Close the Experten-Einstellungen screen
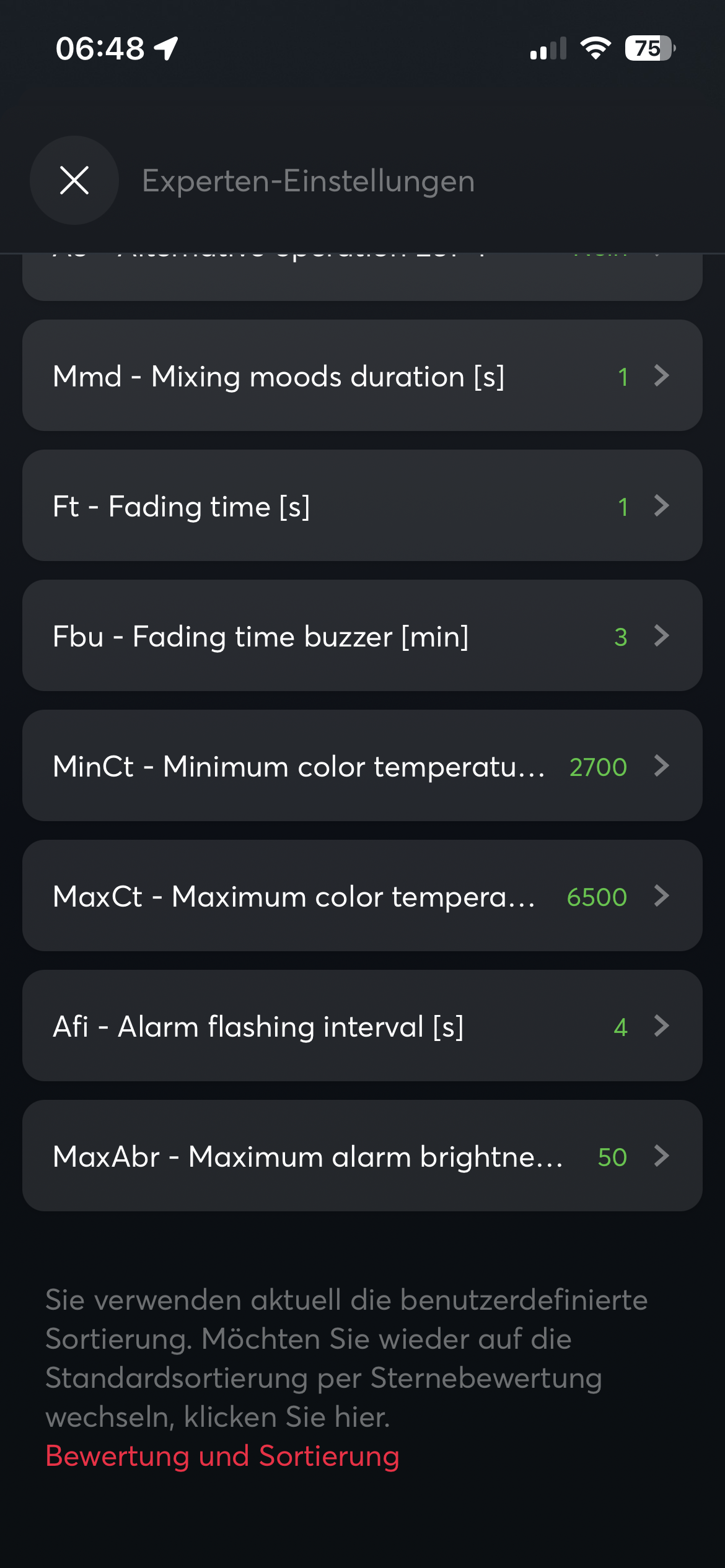Viewport: 725px width, 1568px height. [74, 180]
